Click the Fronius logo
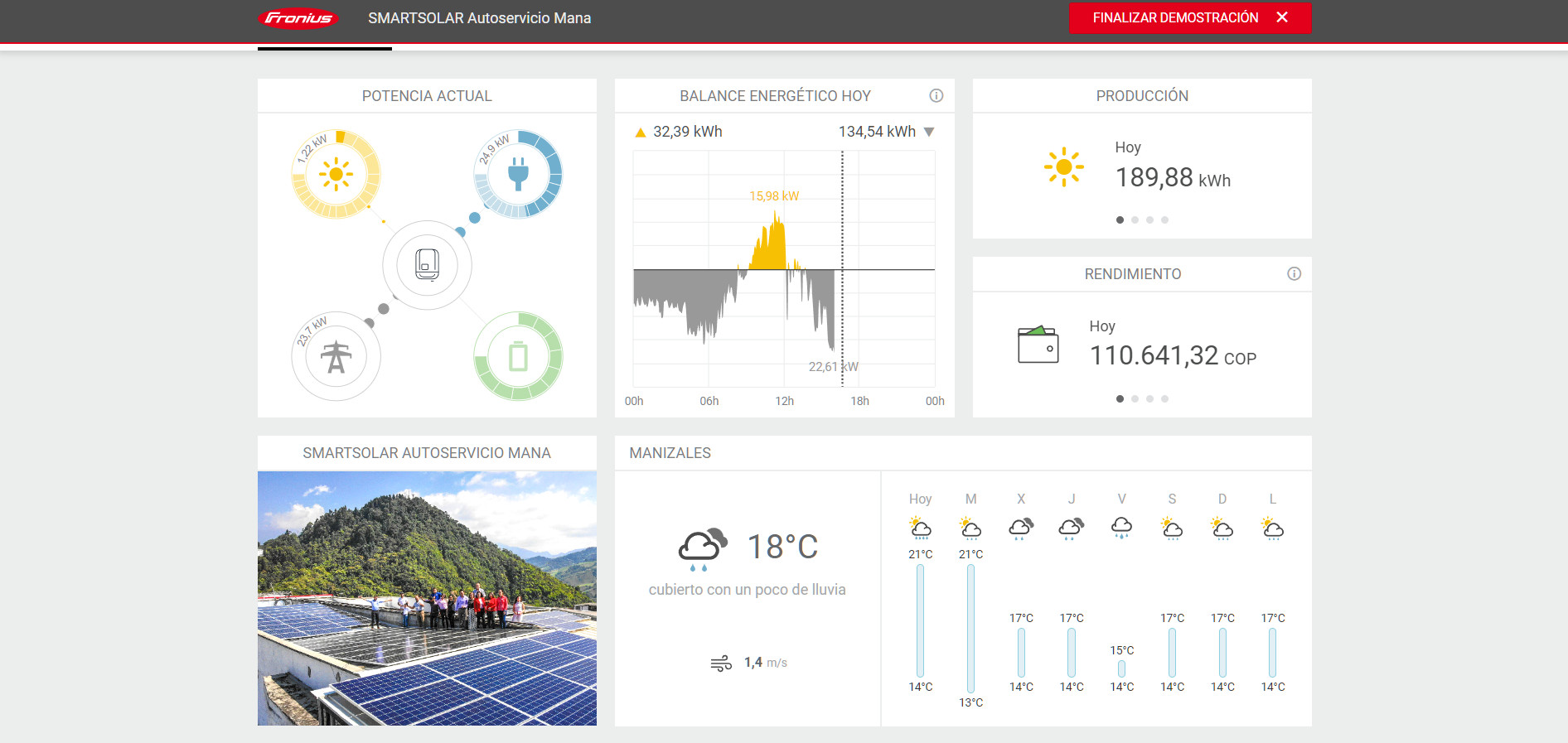This screenshot has width=1568, height=743. (298, 18)
